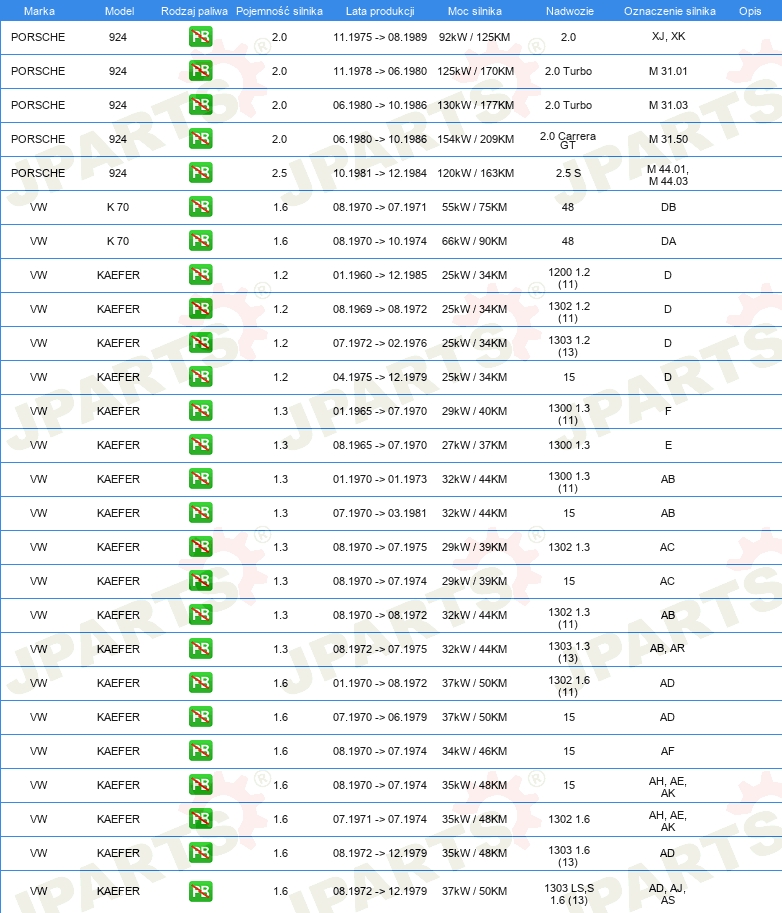Click the fuel icon in the 34kW / 46KM row
Viewport: 782px width, 913px height.
point(200,751)
